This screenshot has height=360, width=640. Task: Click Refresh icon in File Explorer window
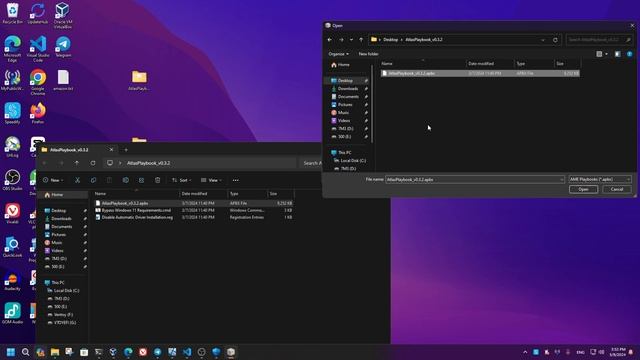click(93, 163)
